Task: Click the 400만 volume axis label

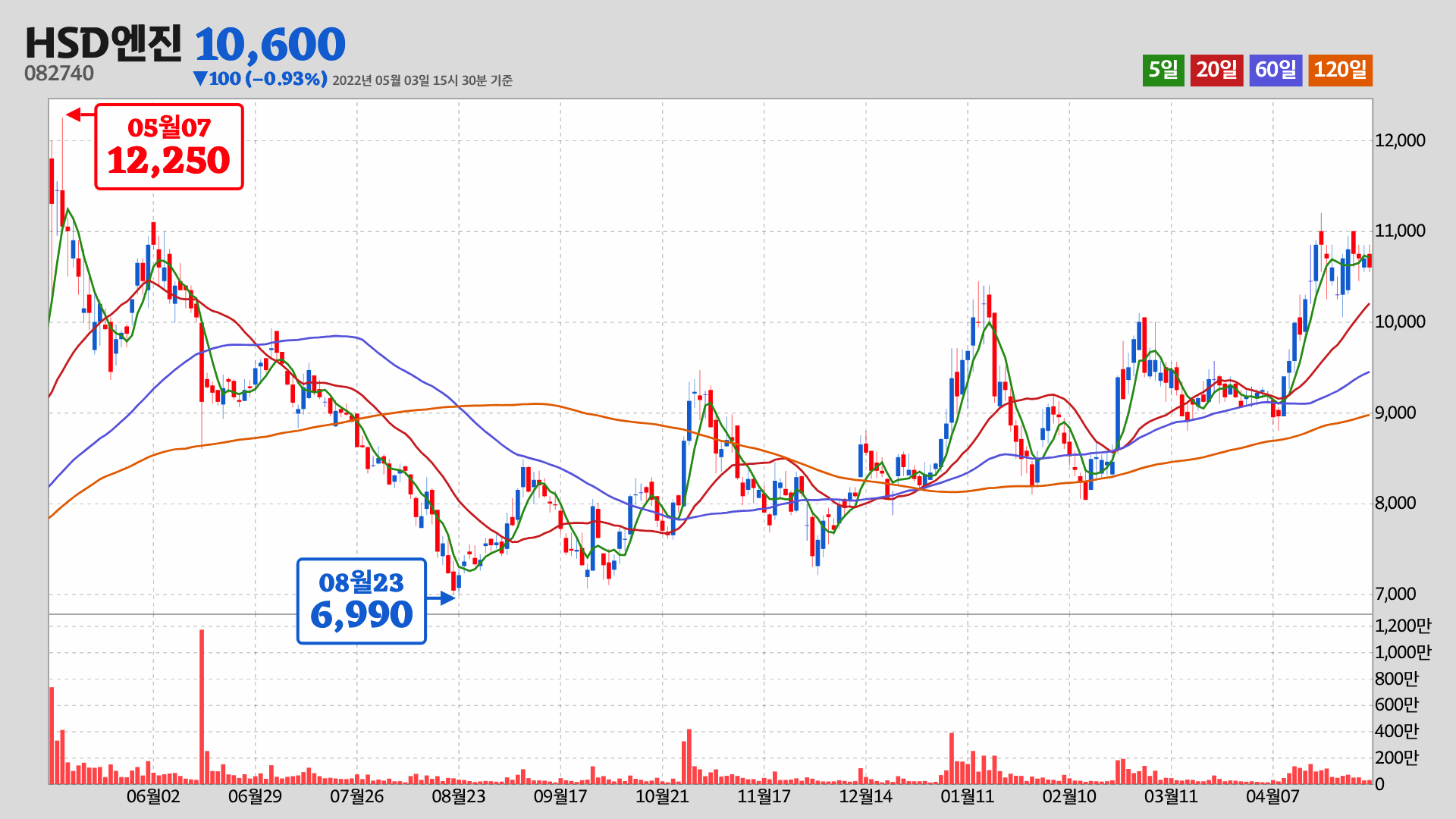Action: coord(1397,731)
